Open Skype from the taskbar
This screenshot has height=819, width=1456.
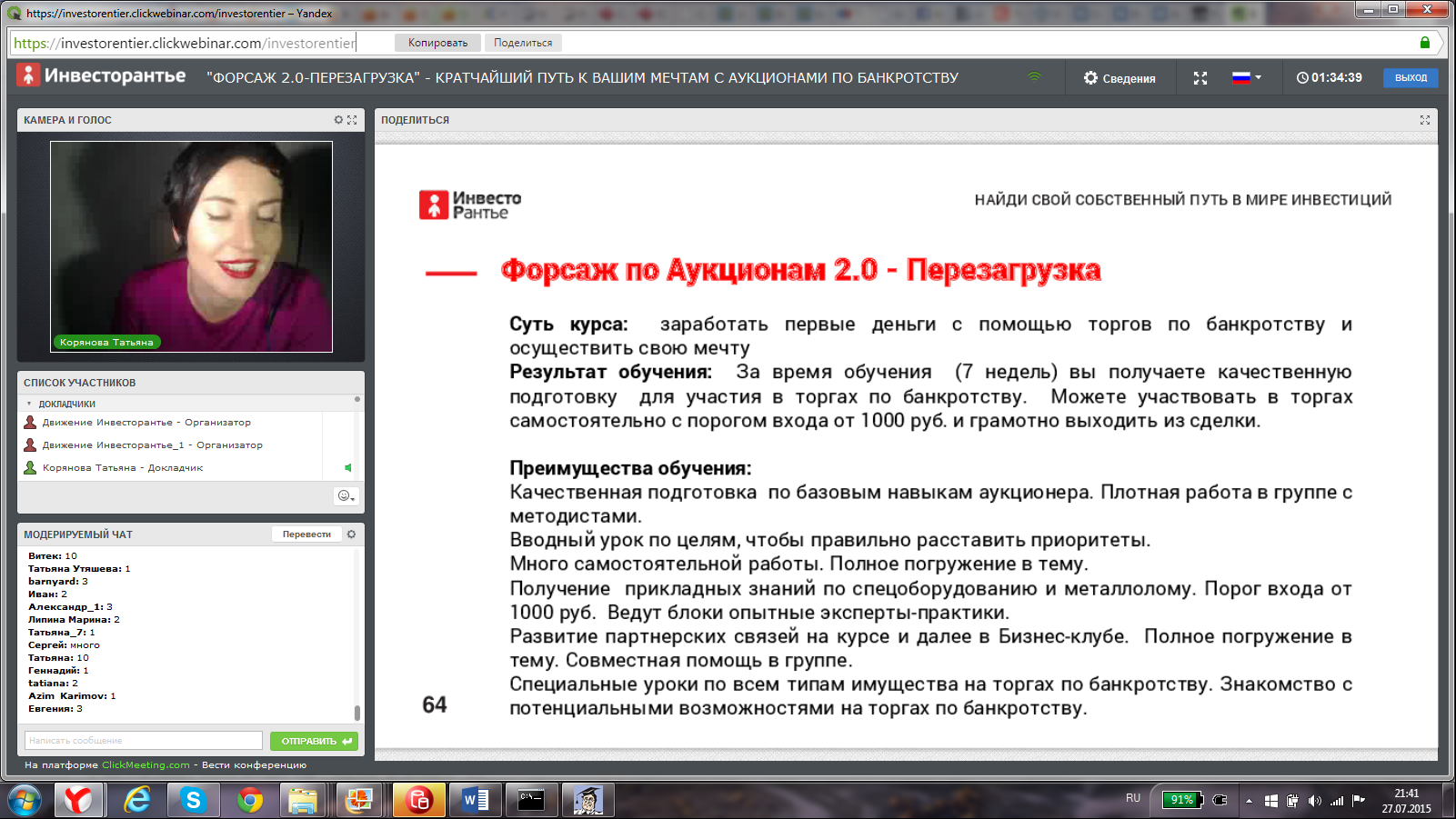pos(192,800)
